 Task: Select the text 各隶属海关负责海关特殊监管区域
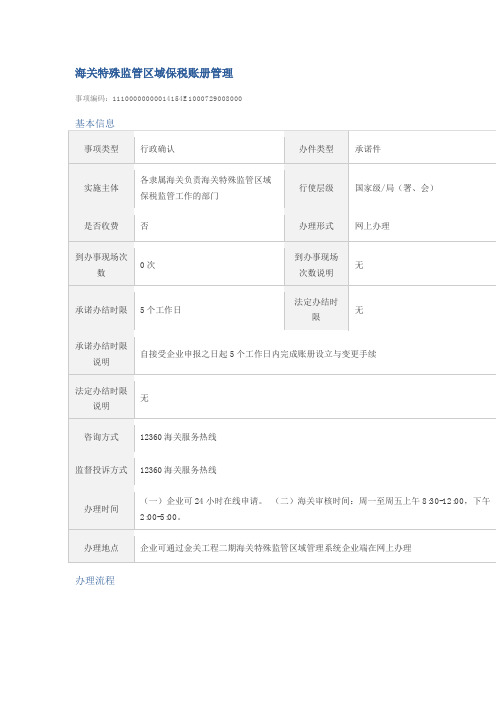pyautogui.click(x=206, y=180)
